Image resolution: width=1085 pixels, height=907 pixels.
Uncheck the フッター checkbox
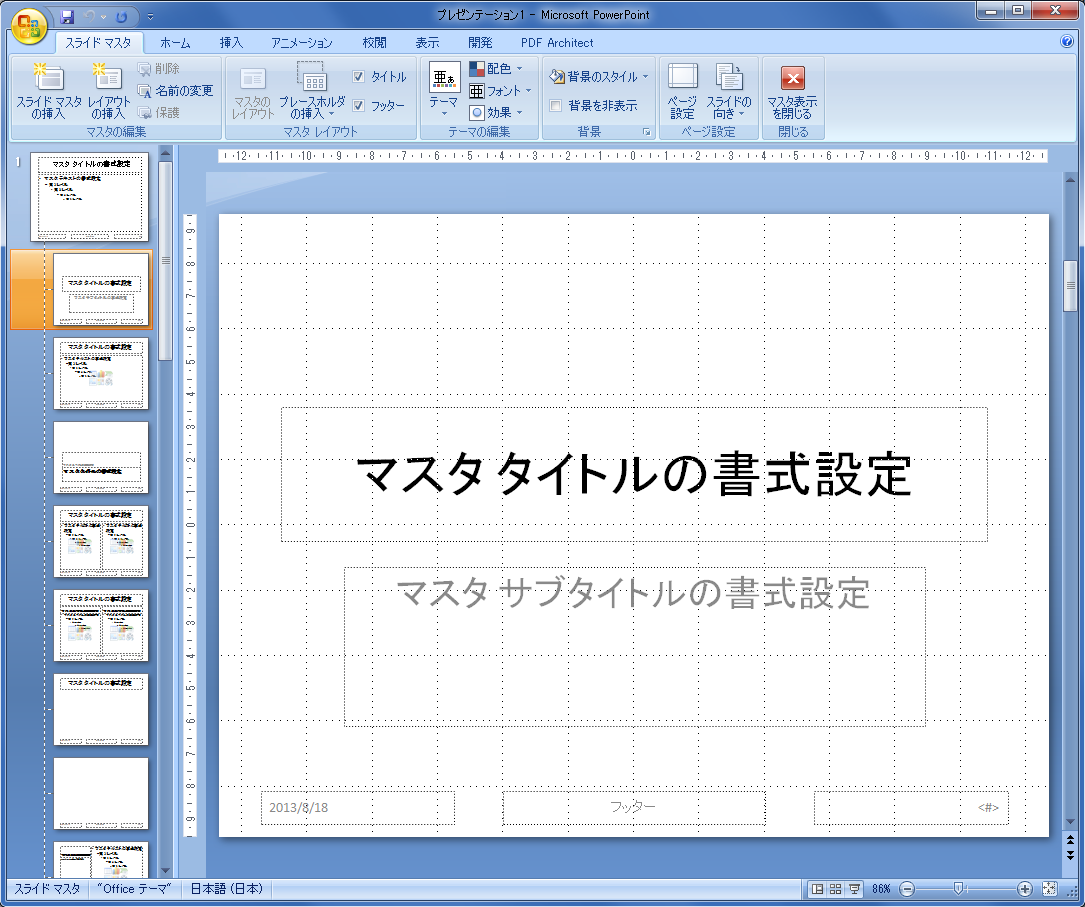[359, 105]
